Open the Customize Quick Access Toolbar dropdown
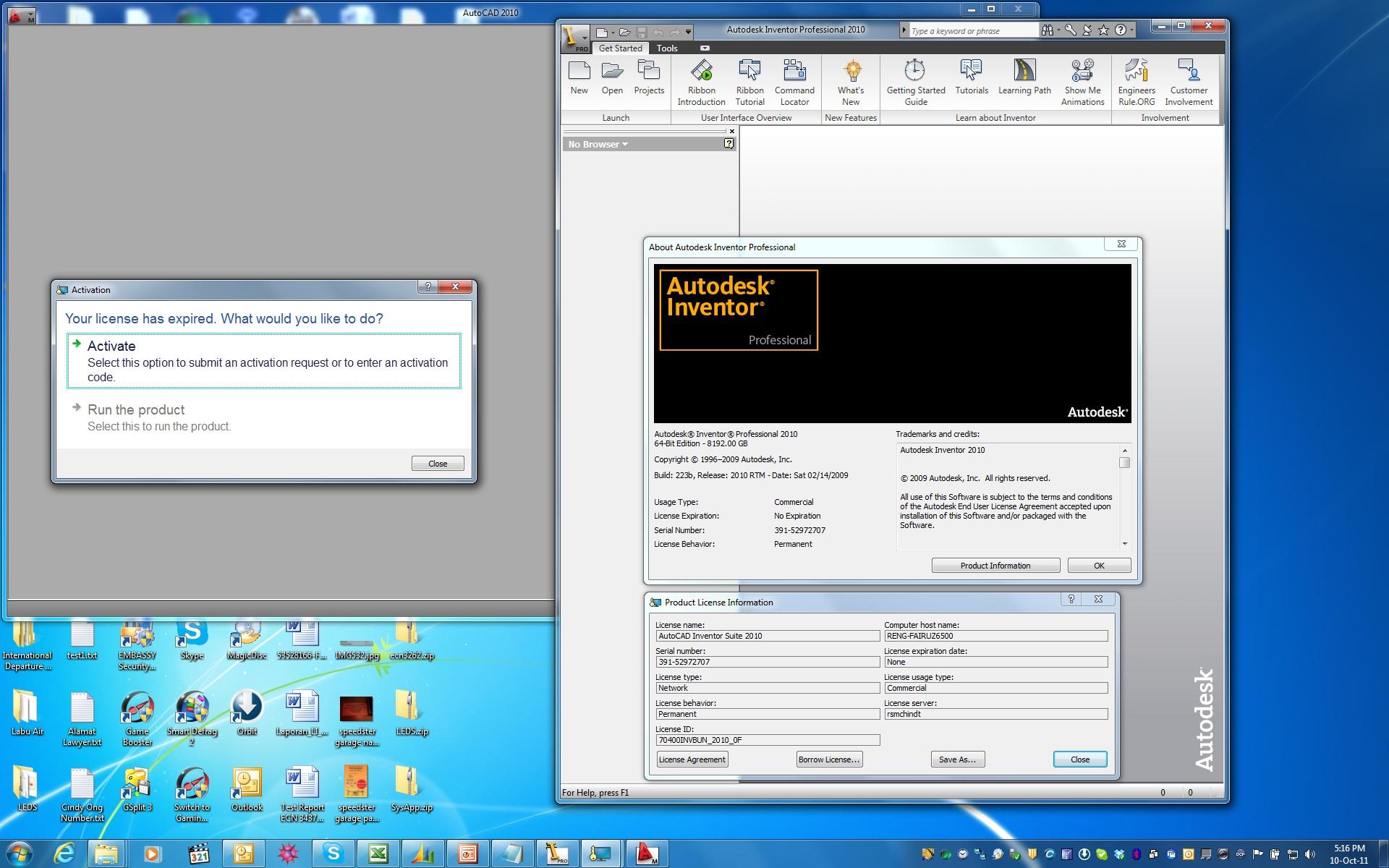Image resolution: width=1389 pixels, height=868 pixels. click(x=688, y=32)
